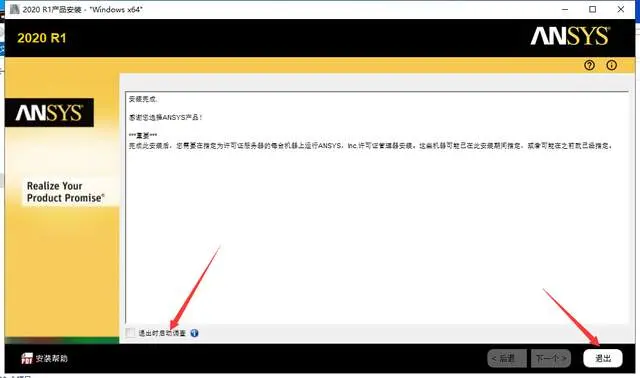
Task: Enable the 退出时启动调查 checkbox
Action: click(130, 333)
